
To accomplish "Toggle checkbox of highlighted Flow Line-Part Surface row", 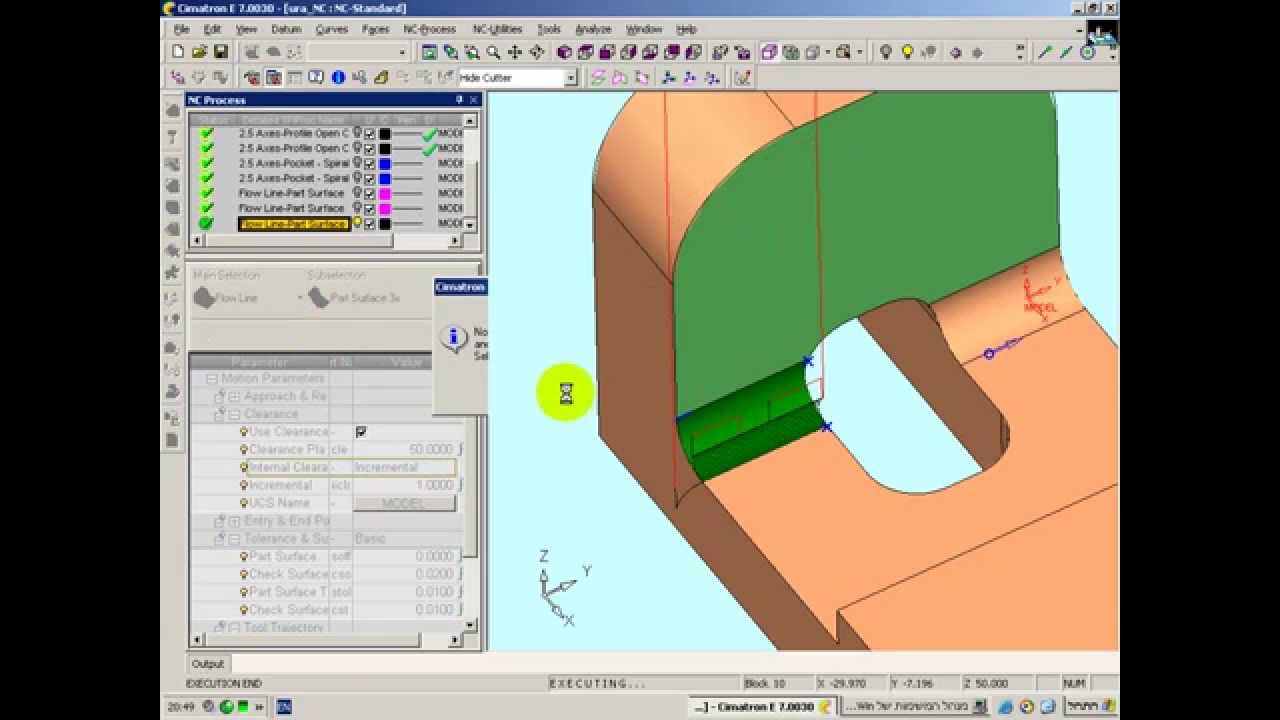I will coord(370,223).
